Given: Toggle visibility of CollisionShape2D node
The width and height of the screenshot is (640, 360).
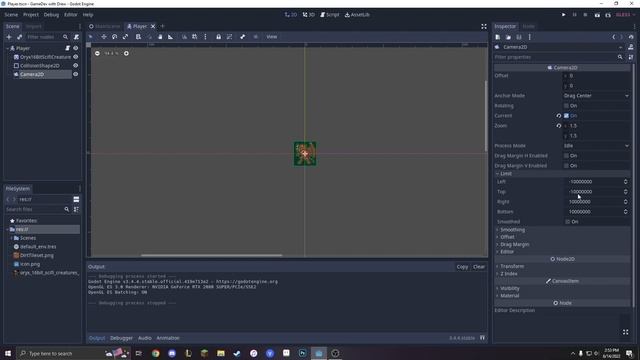Looking at the screenshot, I should (x=76, y=65).
